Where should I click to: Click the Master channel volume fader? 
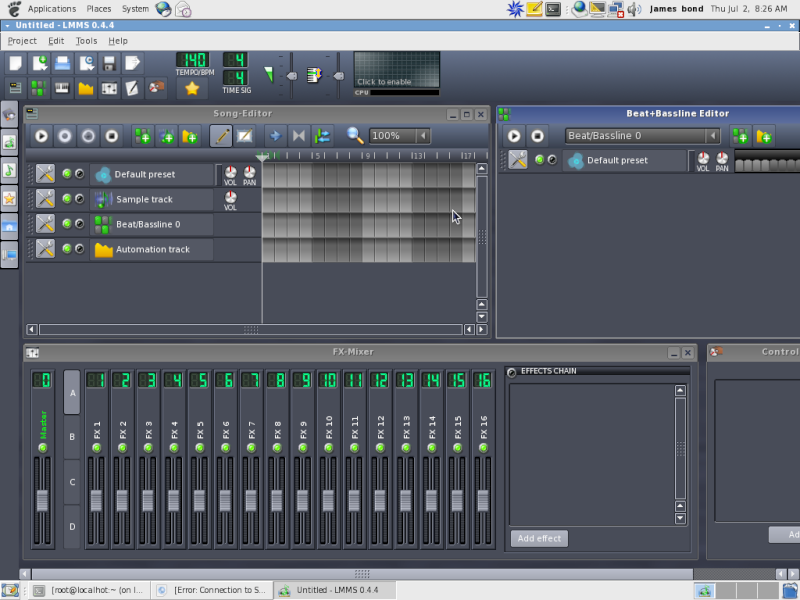coord(42,501)
